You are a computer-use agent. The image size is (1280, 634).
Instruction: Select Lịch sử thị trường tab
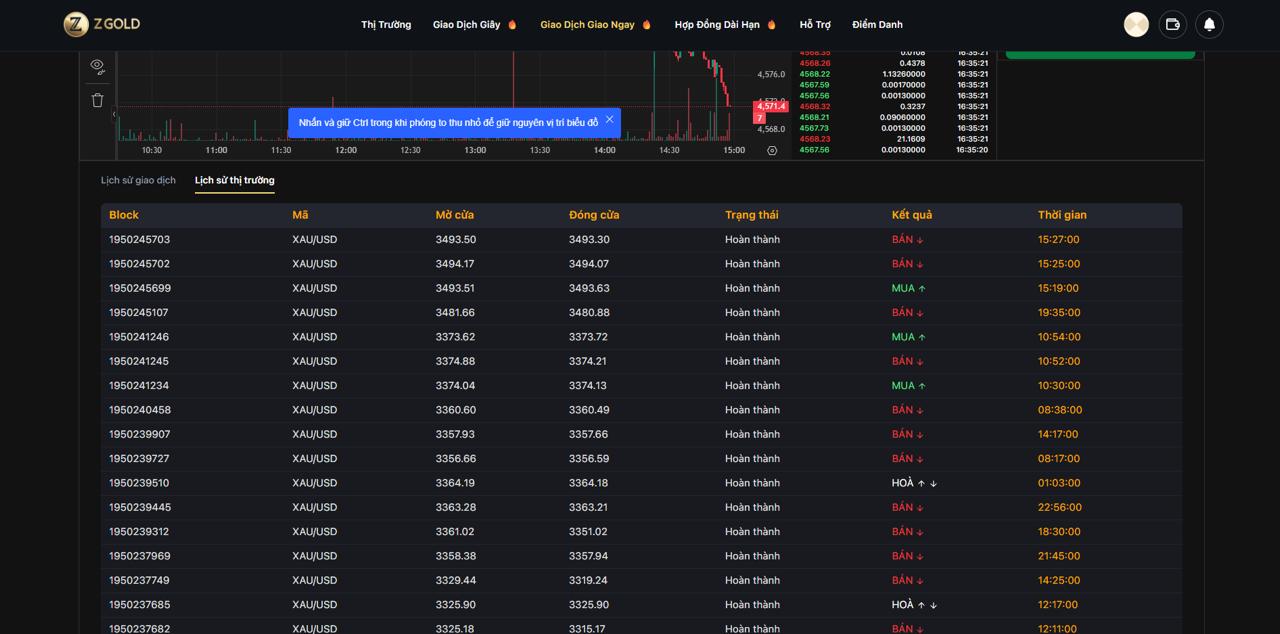click(x=235, y=180)
